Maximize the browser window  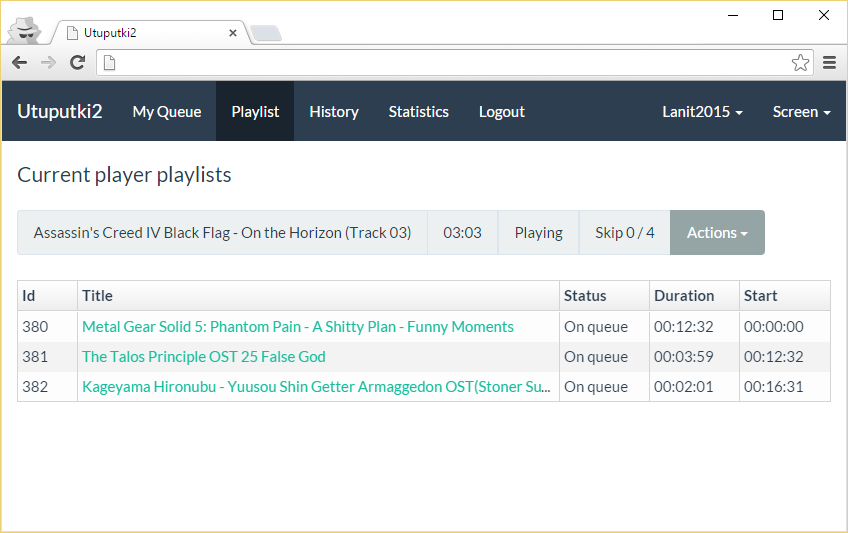(x=778, y=15)
